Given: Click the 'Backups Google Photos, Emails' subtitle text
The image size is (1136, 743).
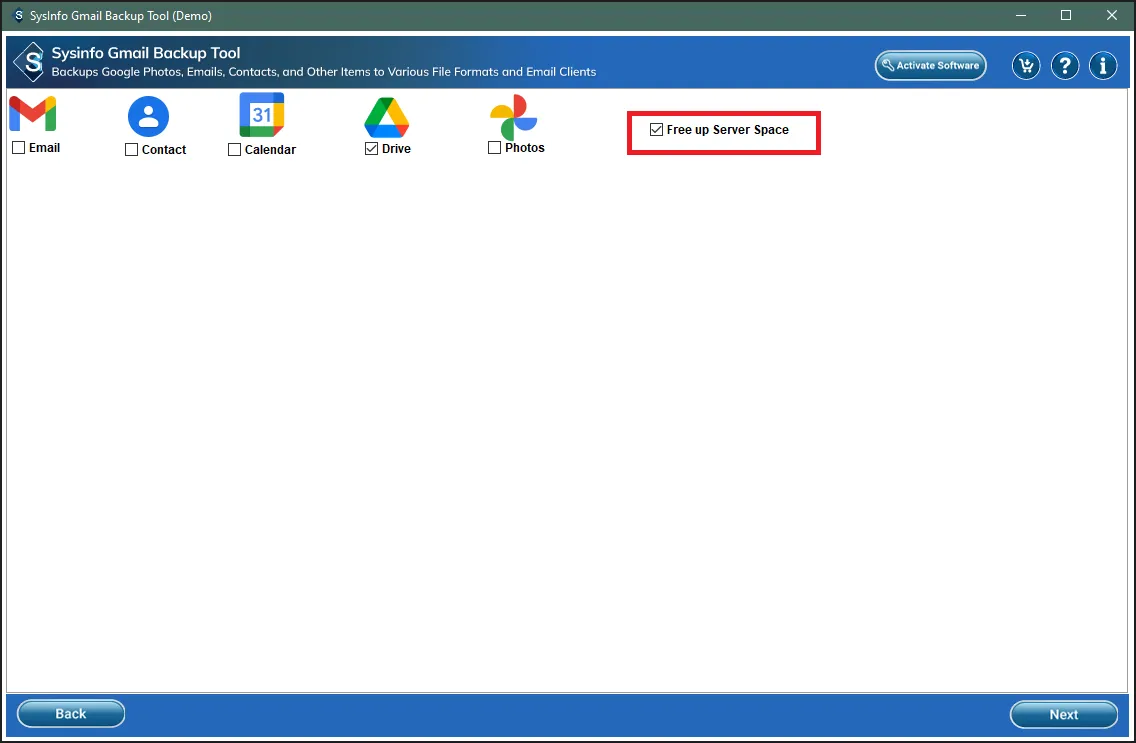Looking at the screenshot, I should tap(324, 72).
